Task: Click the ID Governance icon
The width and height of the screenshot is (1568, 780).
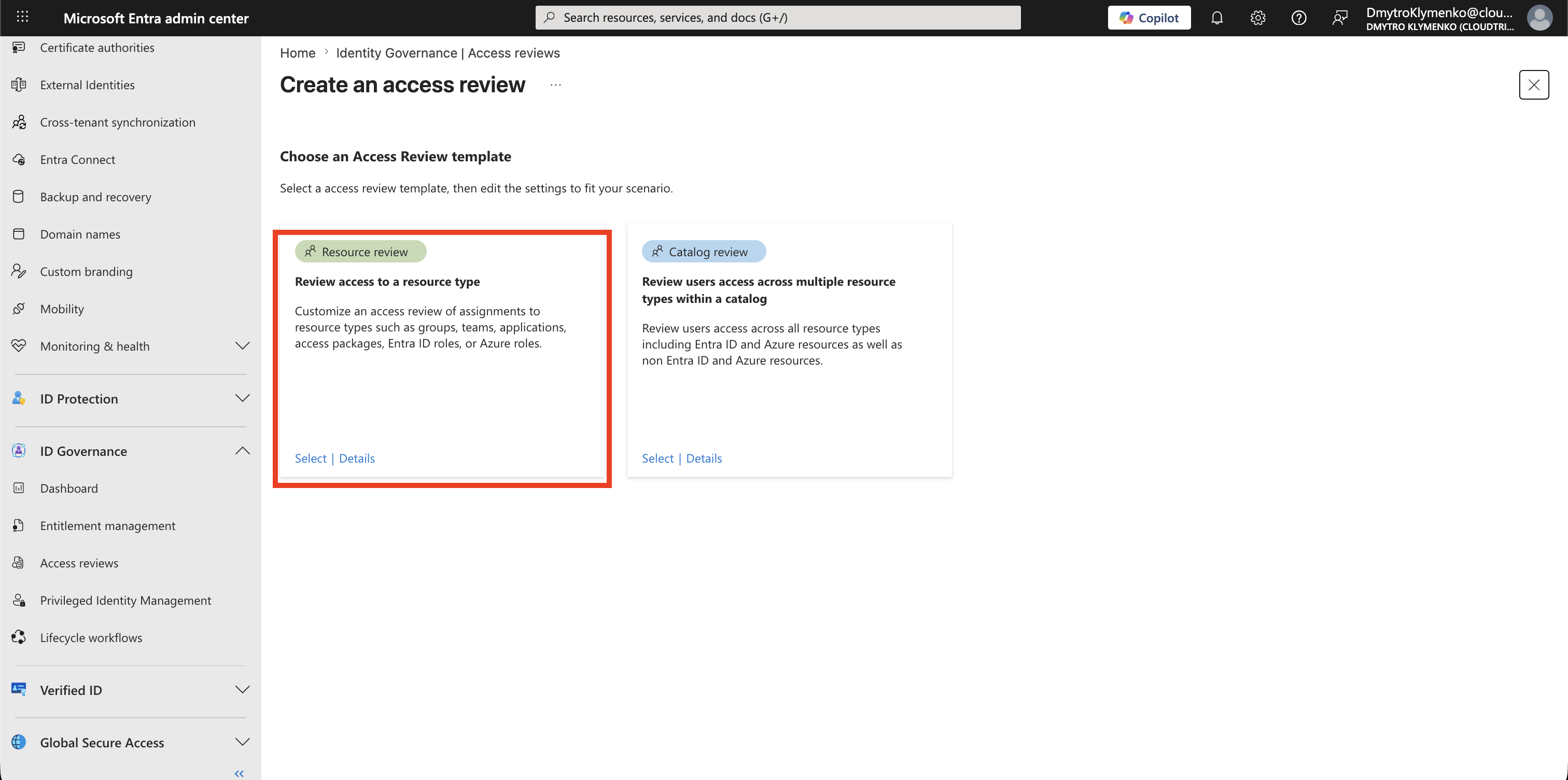Action: coord(19,451)
